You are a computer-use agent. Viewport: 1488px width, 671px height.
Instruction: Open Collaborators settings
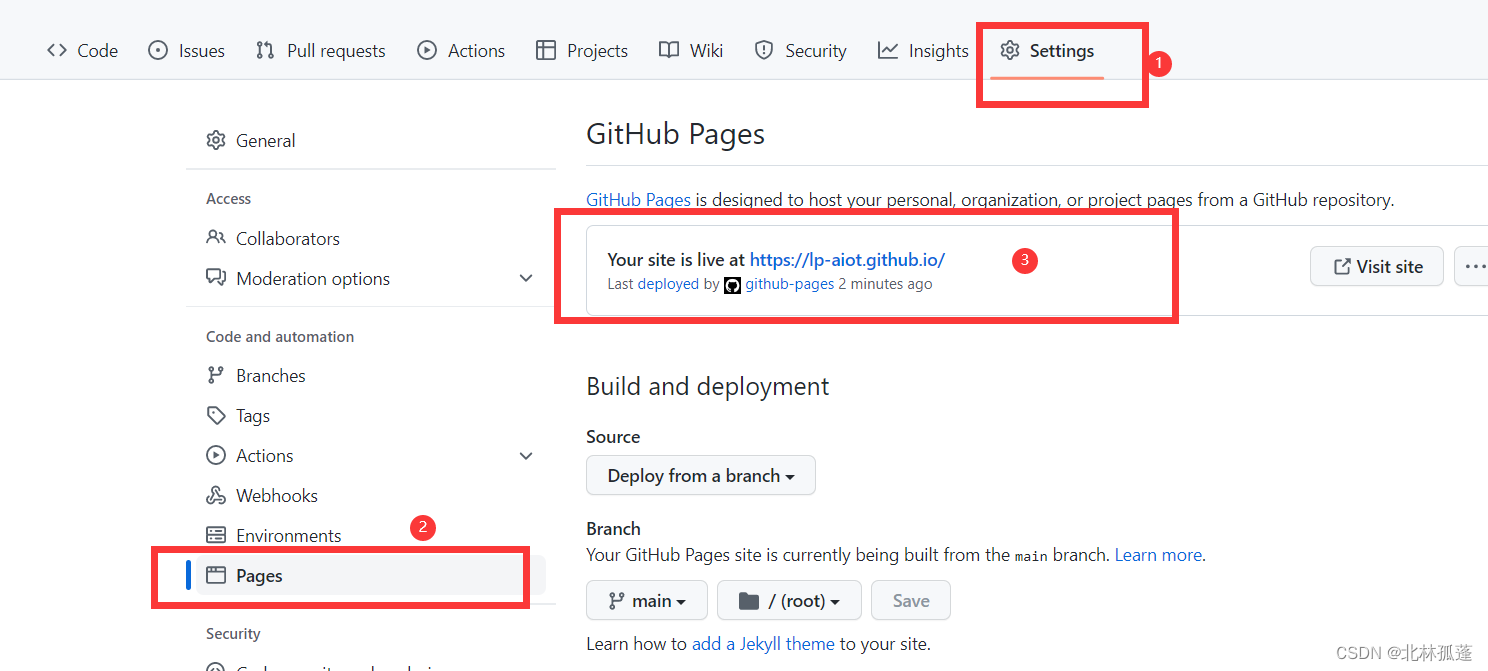[371, 238]
